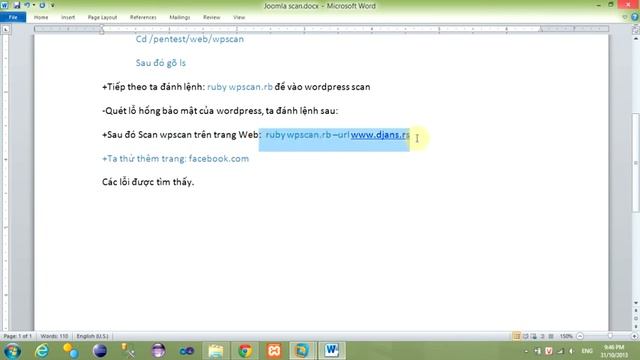
Task: Switch to Word via taskbar icon
Action: point(331,351)
